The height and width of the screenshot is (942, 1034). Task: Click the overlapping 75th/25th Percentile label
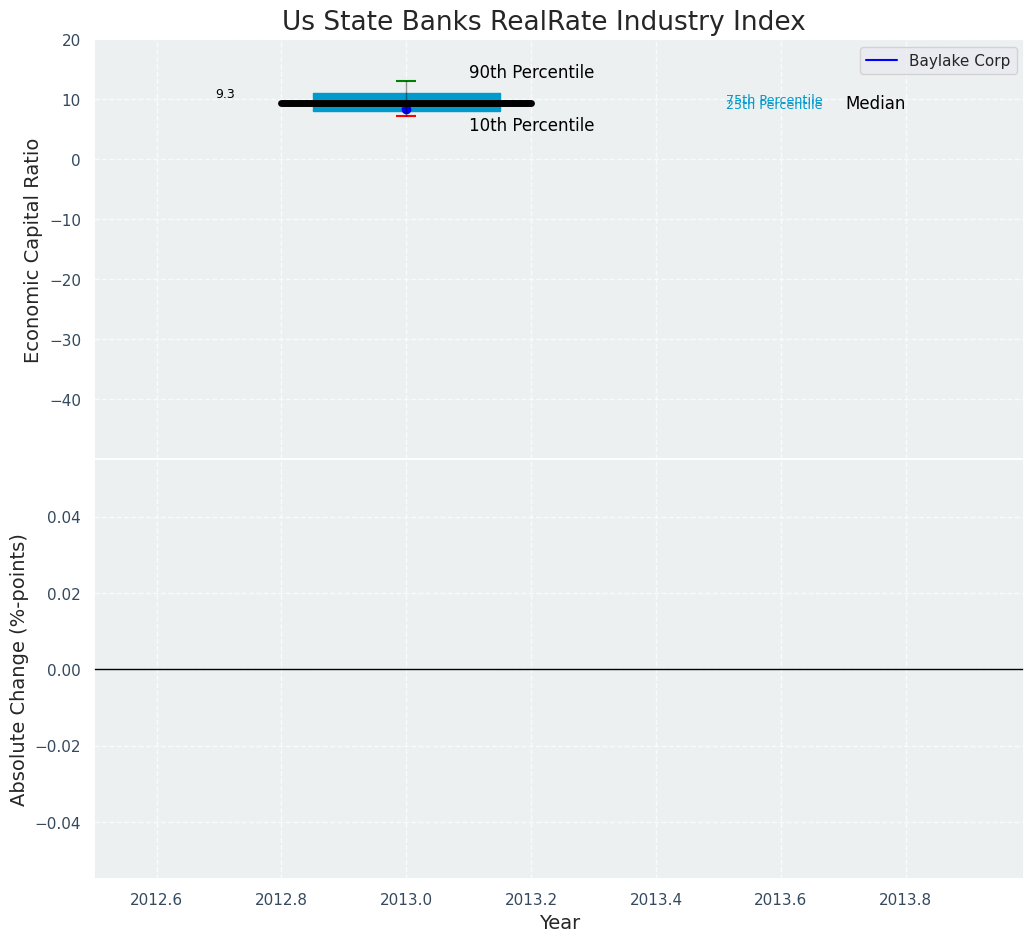click(774, 103)
